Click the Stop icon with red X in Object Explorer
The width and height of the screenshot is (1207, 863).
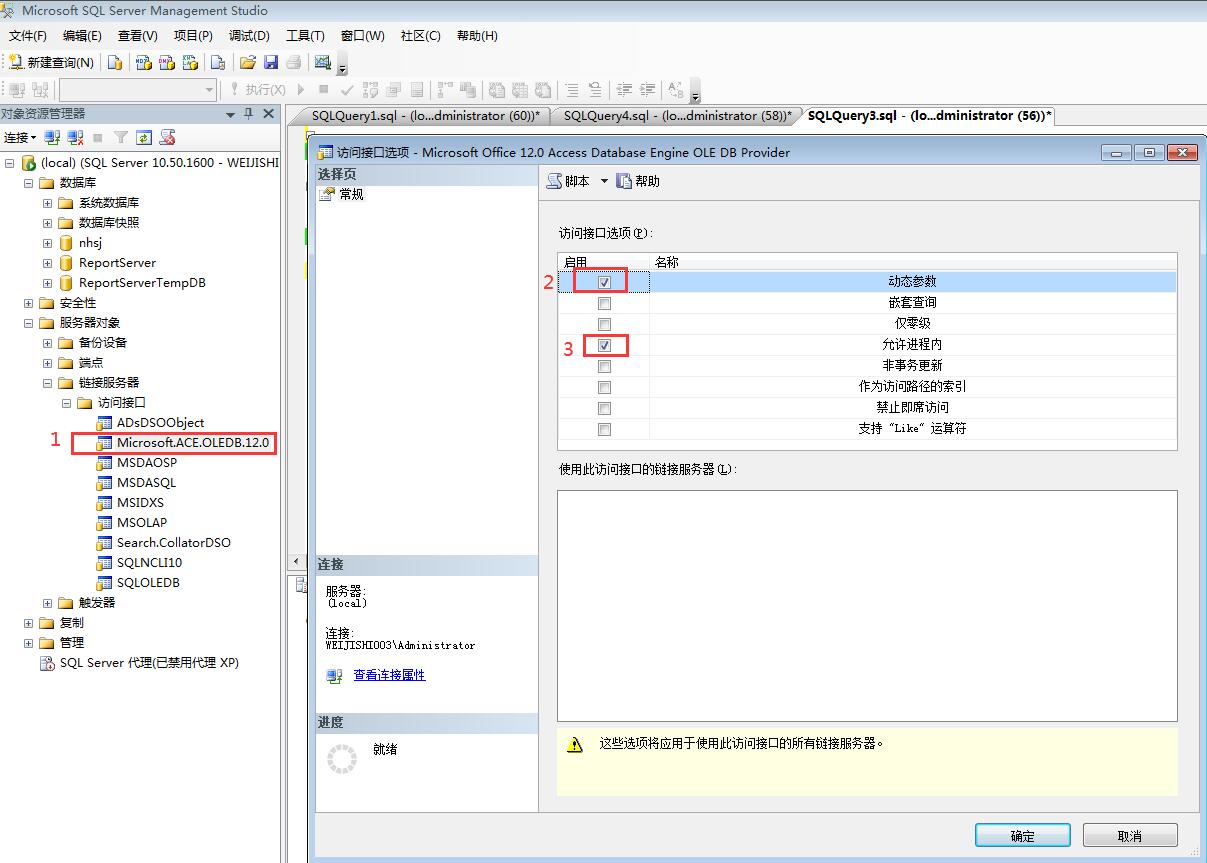[x=167, y=137]
